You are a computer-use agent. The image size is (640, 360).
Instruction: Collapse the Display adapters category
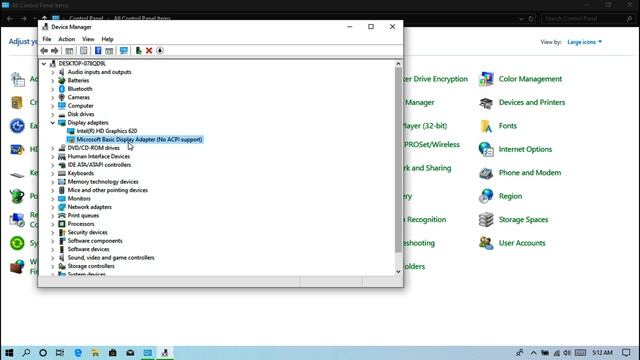(53, 123)
